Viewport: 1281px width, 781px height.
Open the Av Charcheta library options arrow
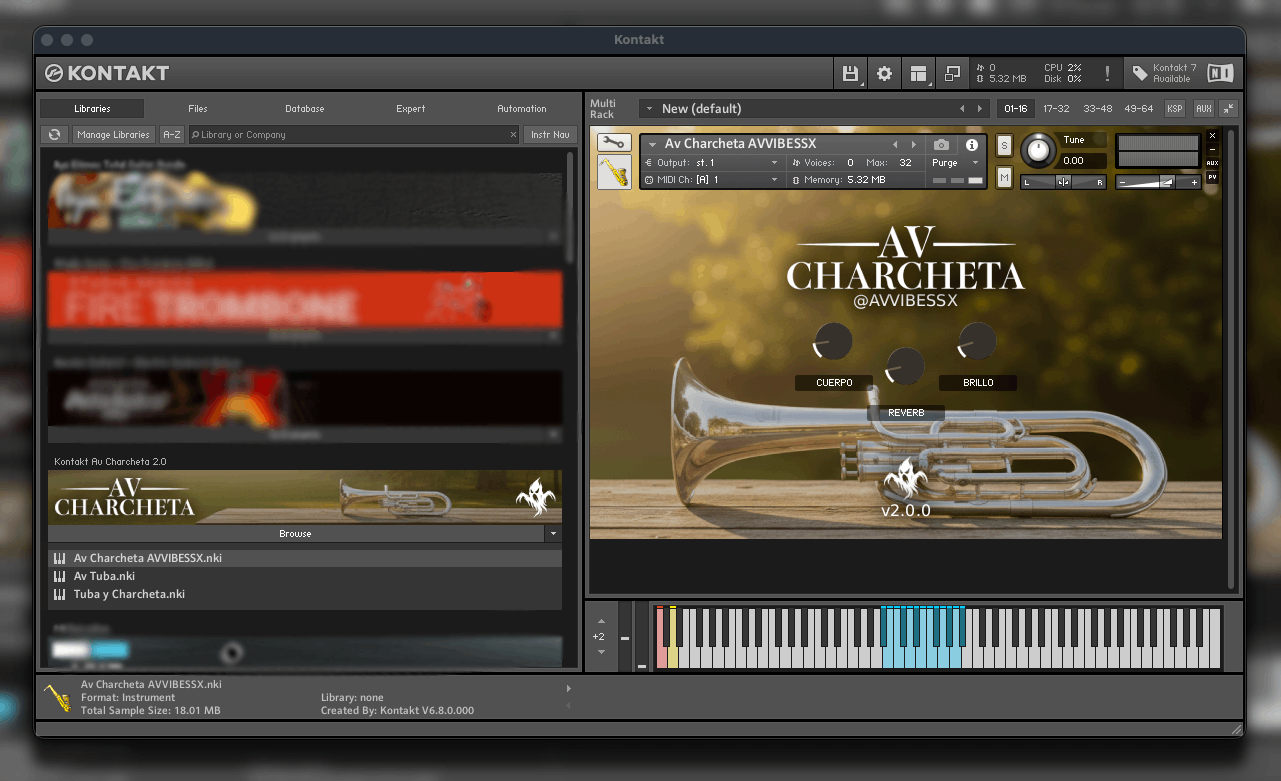pos(553,534)
